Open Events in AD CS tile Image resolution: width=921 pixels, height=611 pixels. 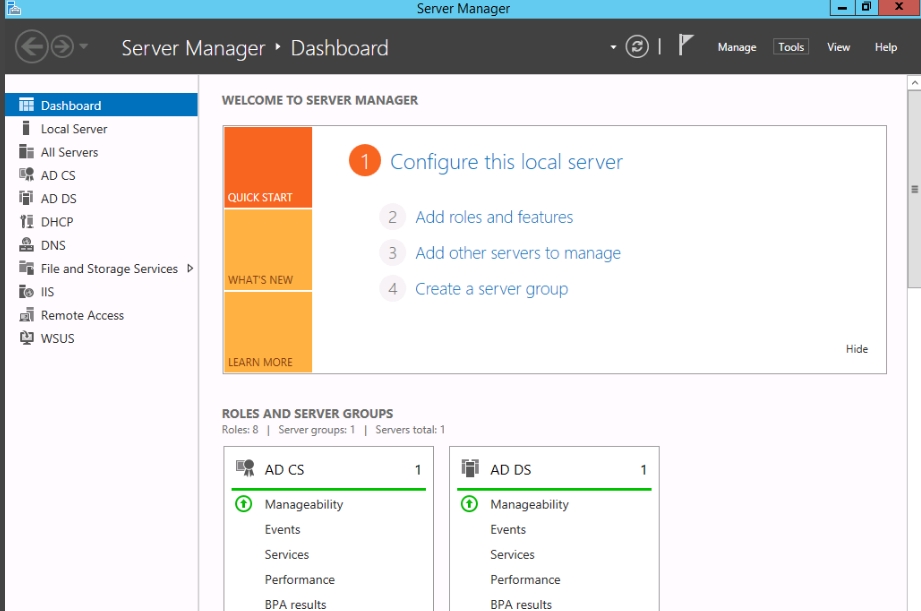282,530
